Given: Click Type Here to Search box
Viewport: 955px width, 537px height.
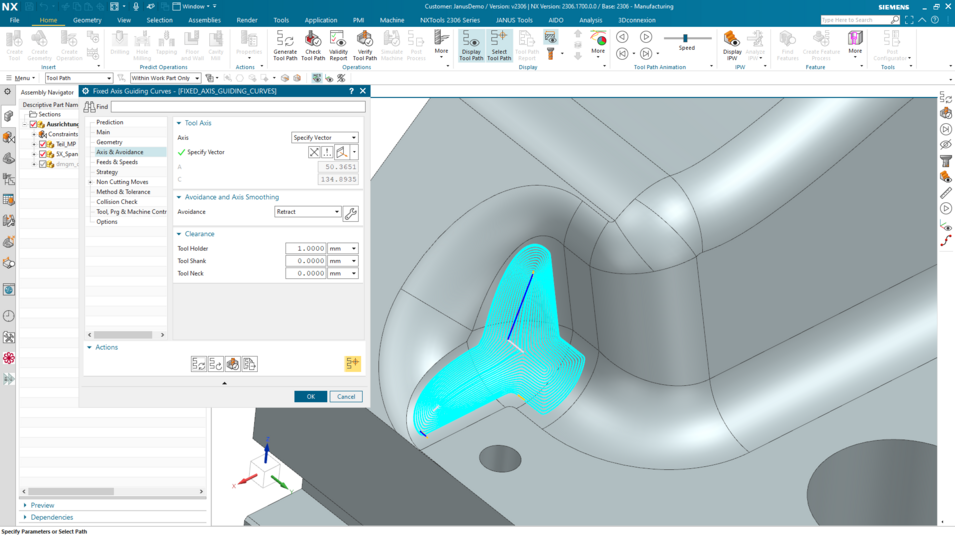Looking at the screenshot, I should (859, 20).
